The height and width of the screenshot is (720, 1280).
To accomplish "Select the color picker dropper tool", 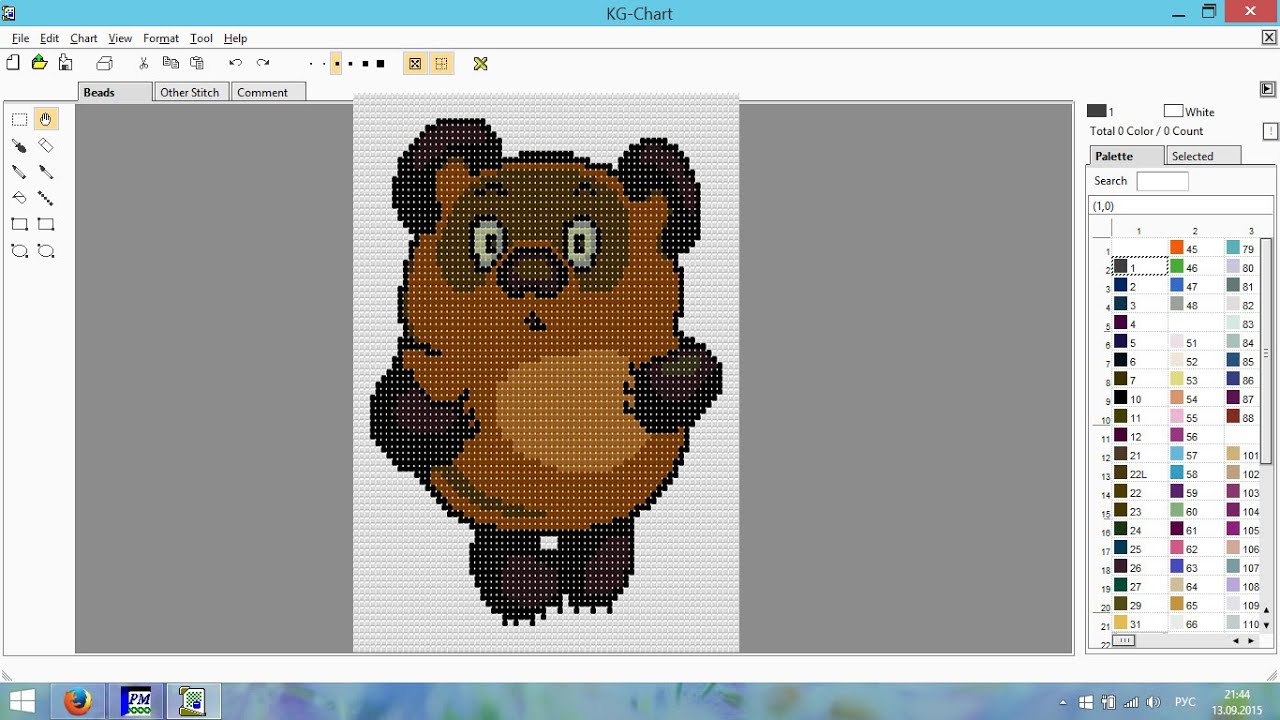I will pyautogui.click(x=19, y=146).
